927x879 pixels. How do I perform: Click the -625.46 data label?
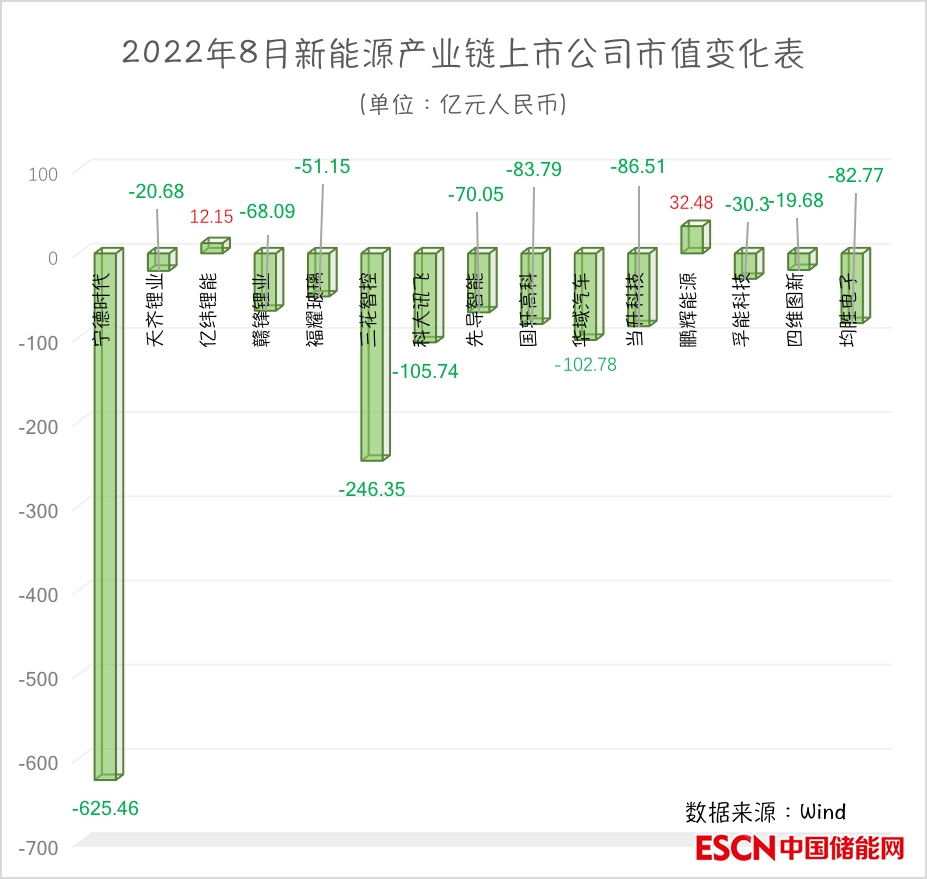pos(105,808)
